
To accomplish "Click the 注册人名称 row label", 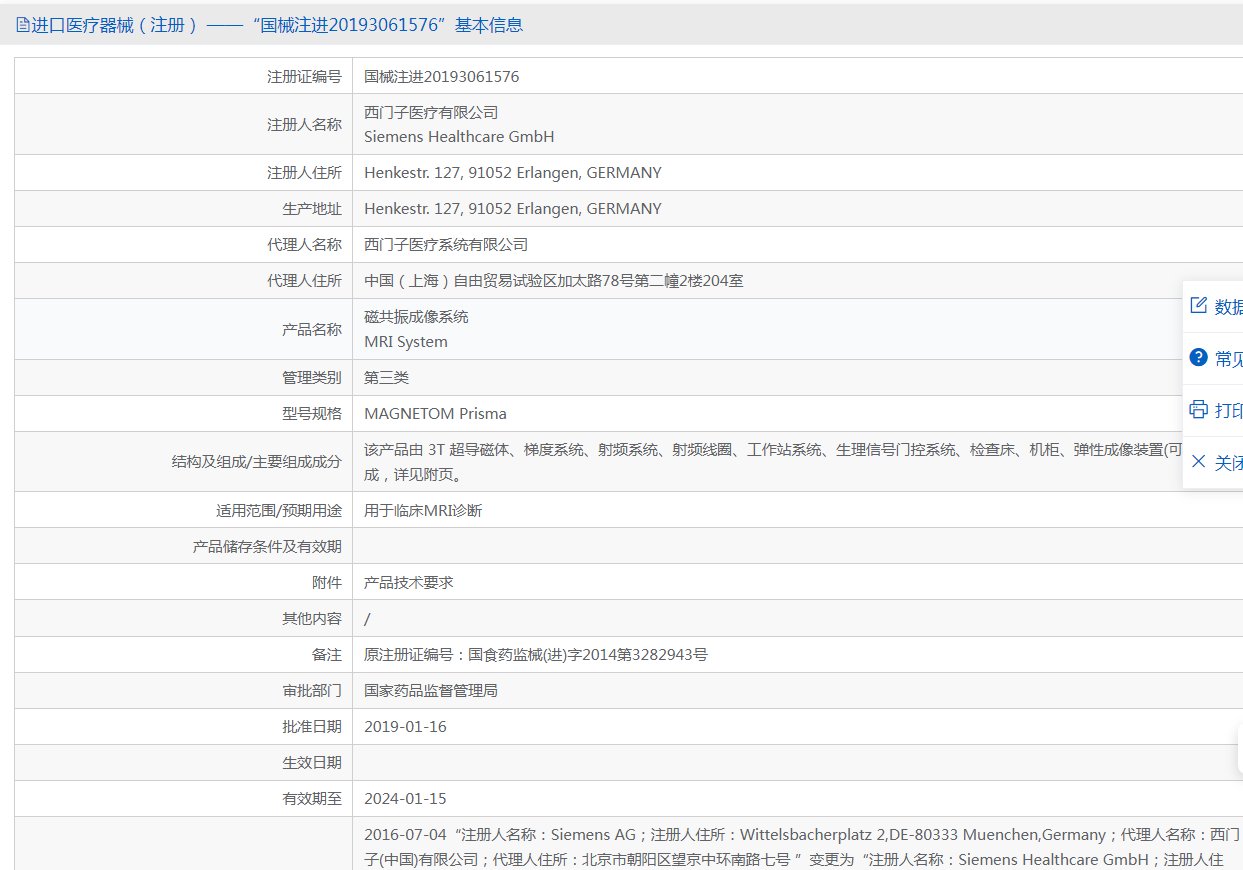I will pyautogui.click(x=304, y=125).
